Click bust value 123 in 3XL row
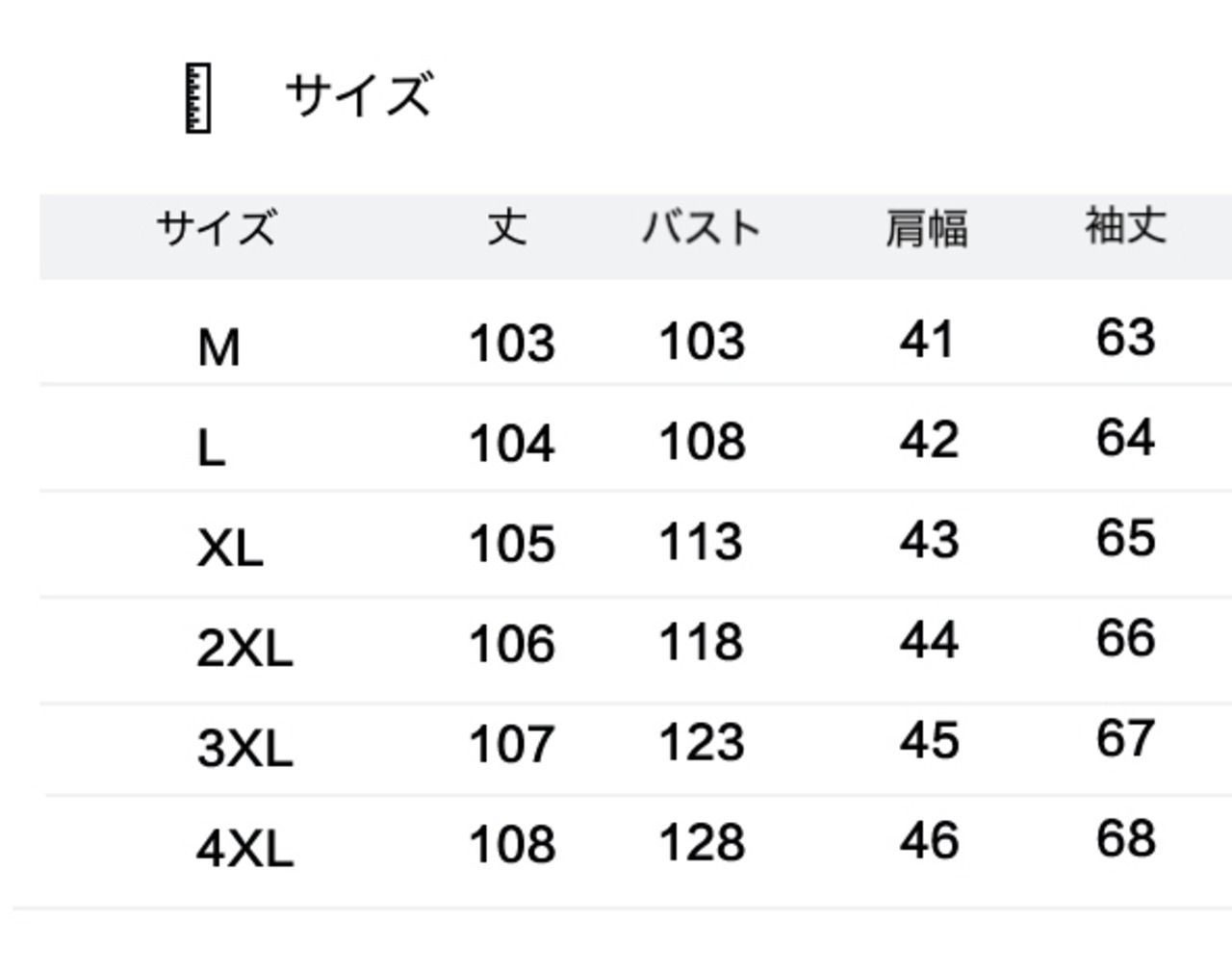The image size is (1232, 973). click(x=702, y=742)
